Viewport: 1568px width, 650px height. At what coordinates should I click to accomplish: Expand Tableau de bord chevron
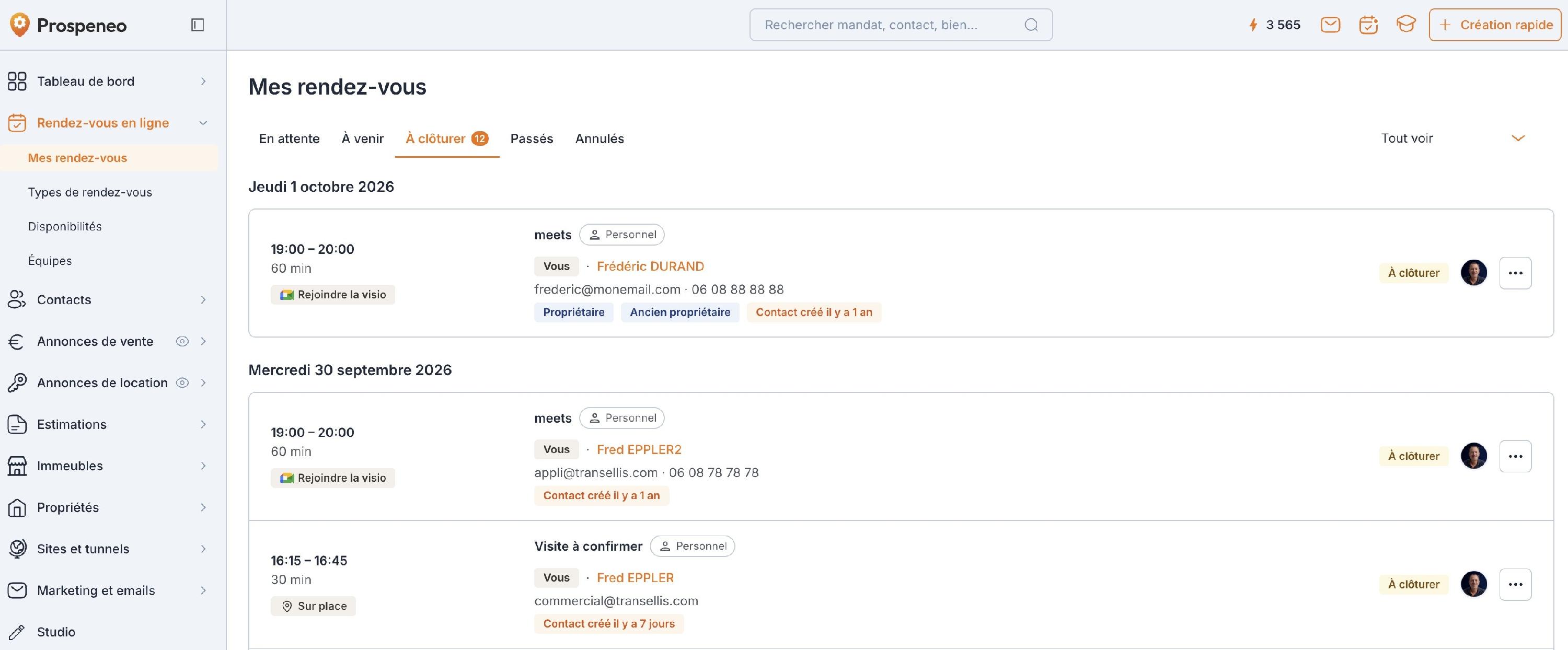[x=203, y=81]
